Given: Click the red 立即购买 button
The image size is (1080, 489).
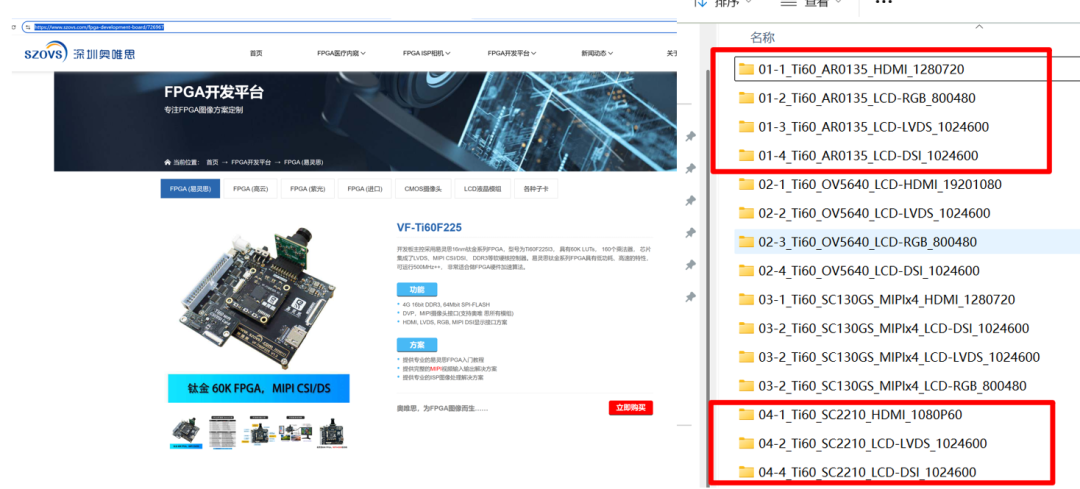Looking at the screenshot, I should click(x=631, y=408).
